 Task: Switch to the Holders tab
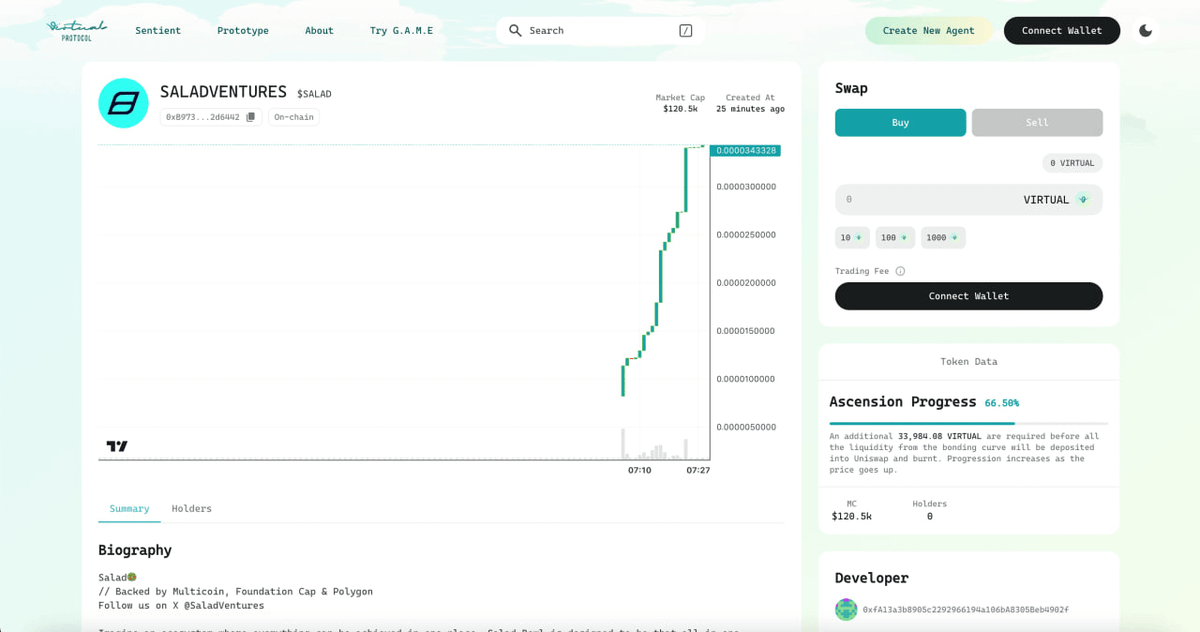click(191, 508)
